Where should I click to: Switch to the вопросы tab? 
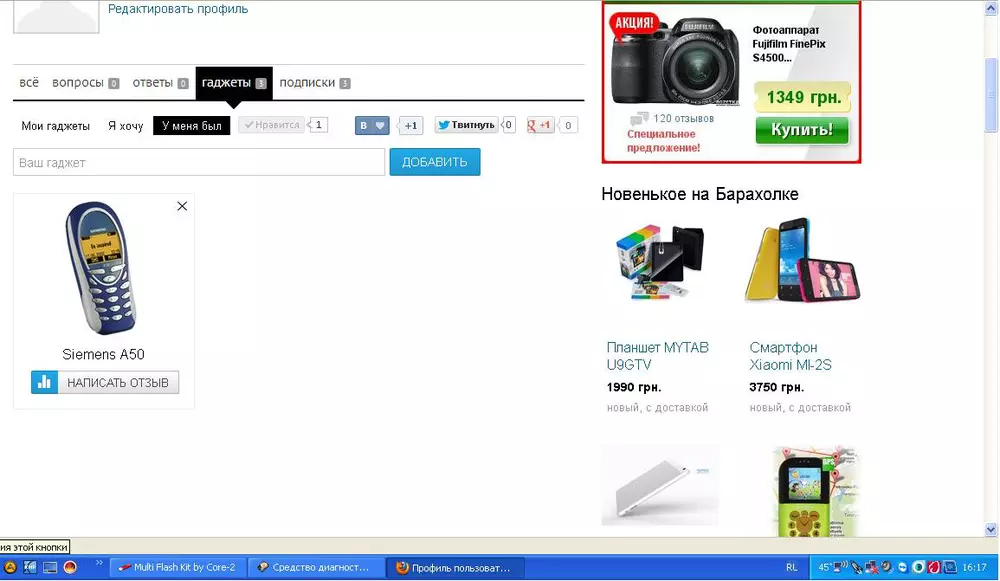coord(79,83)
